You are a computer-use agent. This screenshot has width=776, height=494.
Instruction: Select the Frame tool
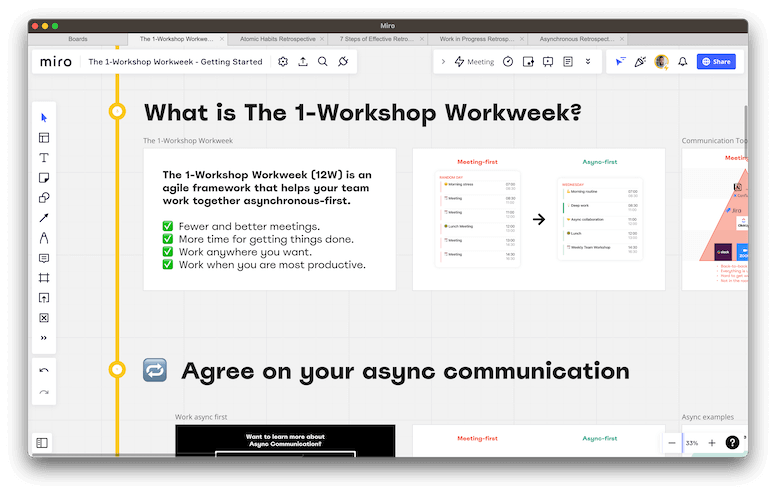tap(44, 278)
